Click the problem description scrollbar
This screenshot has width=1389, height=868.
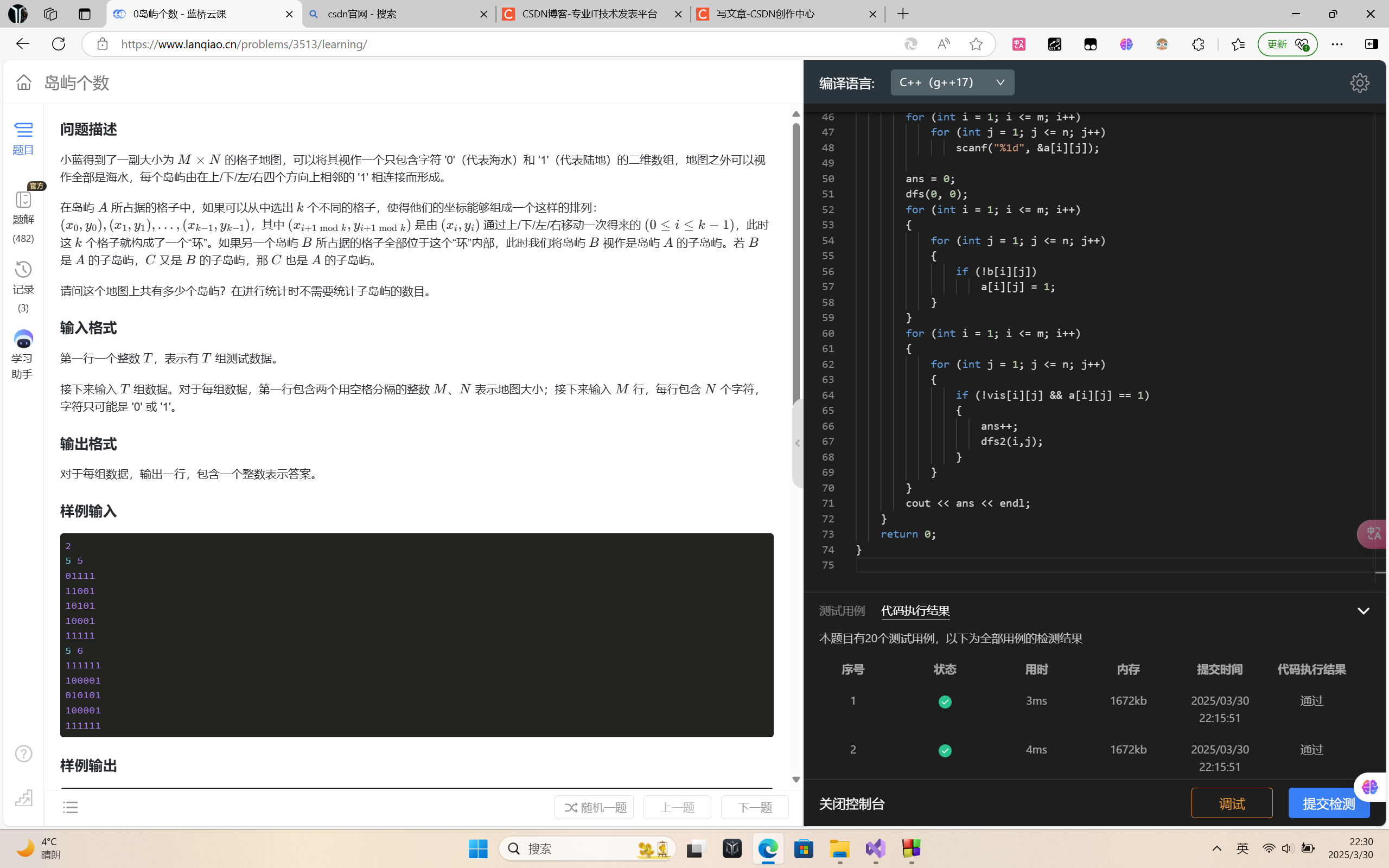(x=796, y=258)
